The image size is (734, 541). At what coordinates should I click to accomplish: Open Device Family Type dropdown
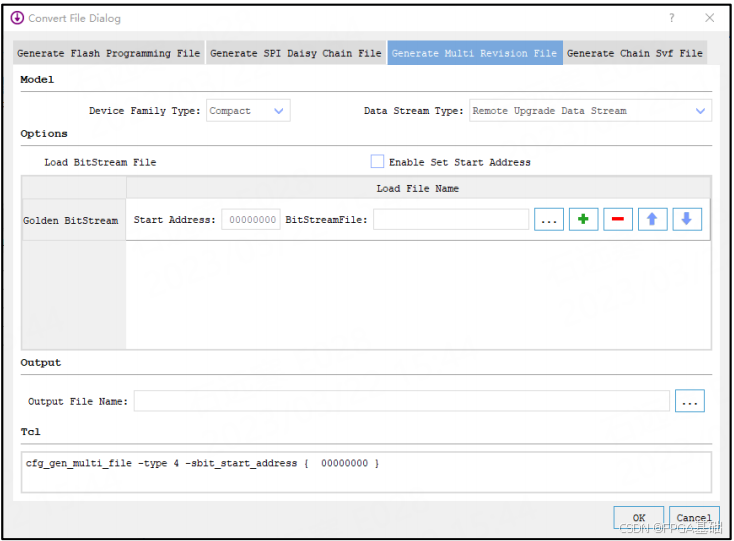point(248,110)
